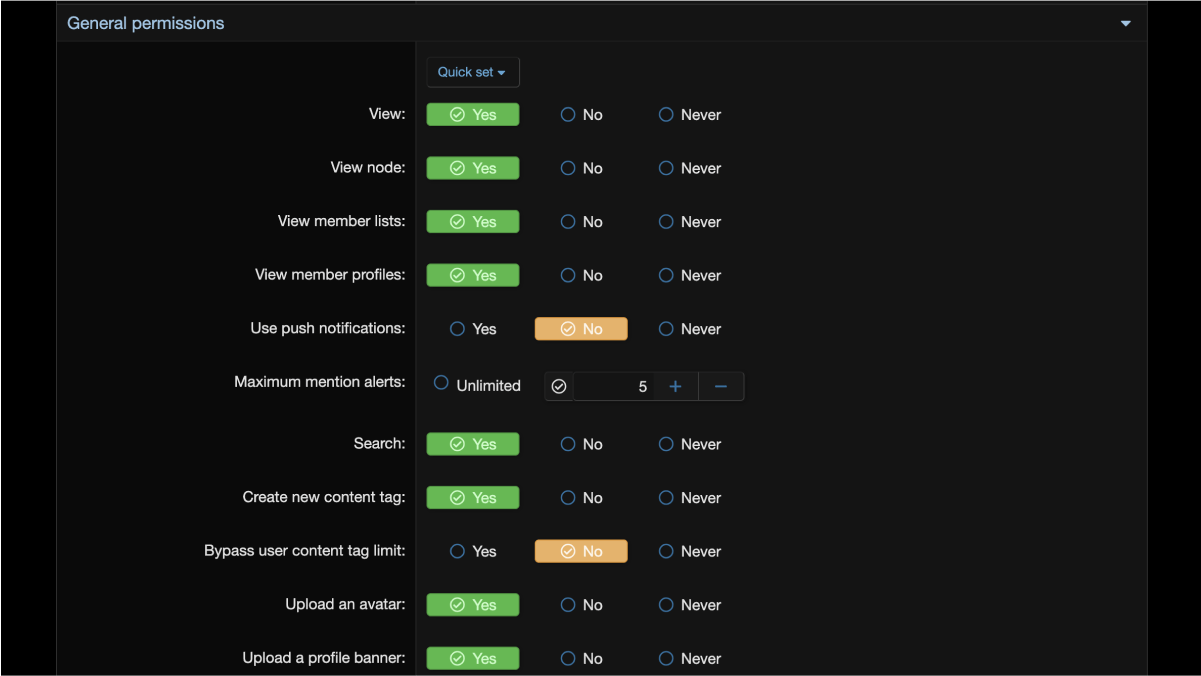Screen dimensions: 1201x676
Task: Select No for Bypass user content tag limit
Action: pyautogui.click(x=581, y=551)
